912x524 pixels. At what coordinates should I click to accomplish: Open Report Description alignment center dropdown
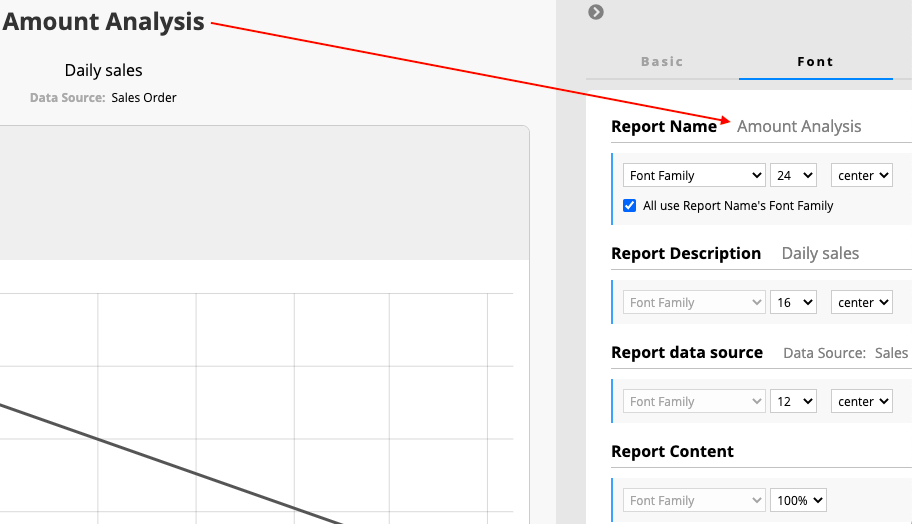tap(862, 302)
